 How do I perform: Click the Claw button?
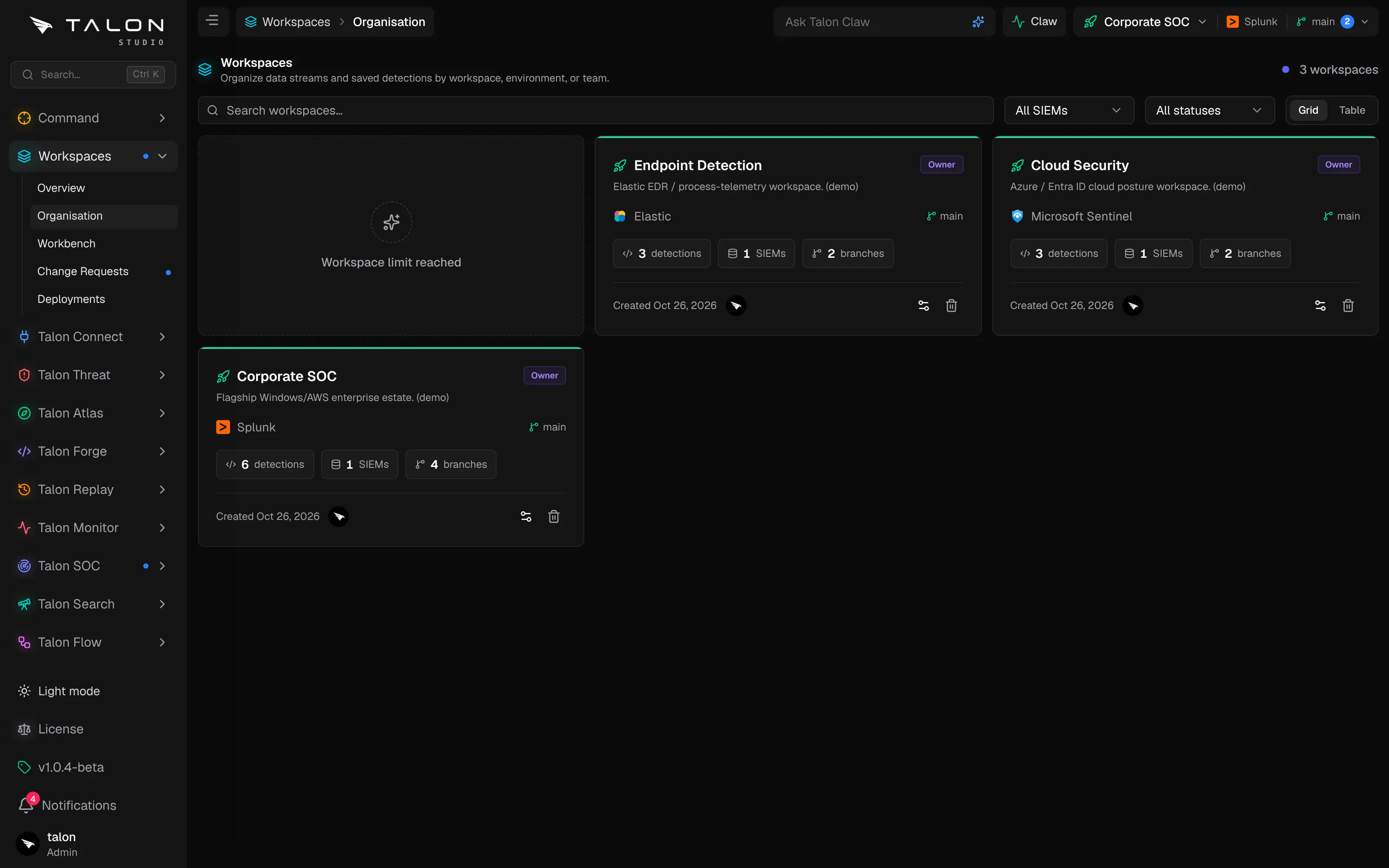pyautogui.click(x=1034, y=22)
